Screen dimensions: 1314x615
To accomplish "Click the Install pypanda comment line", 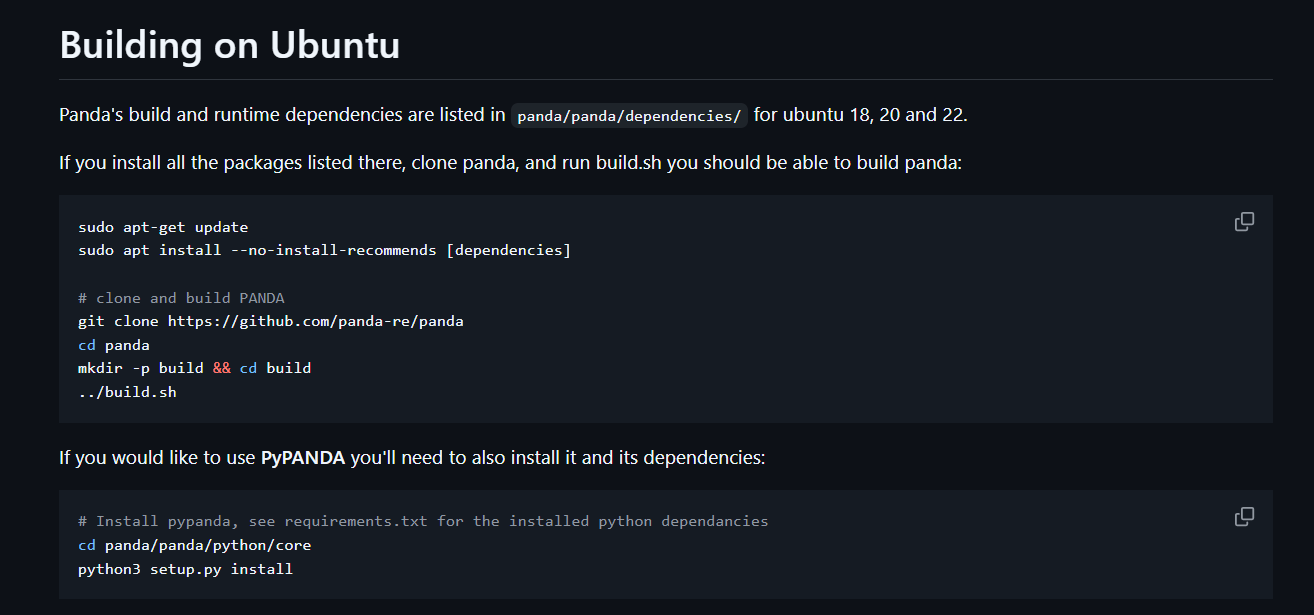I will [x=423, y=521].
